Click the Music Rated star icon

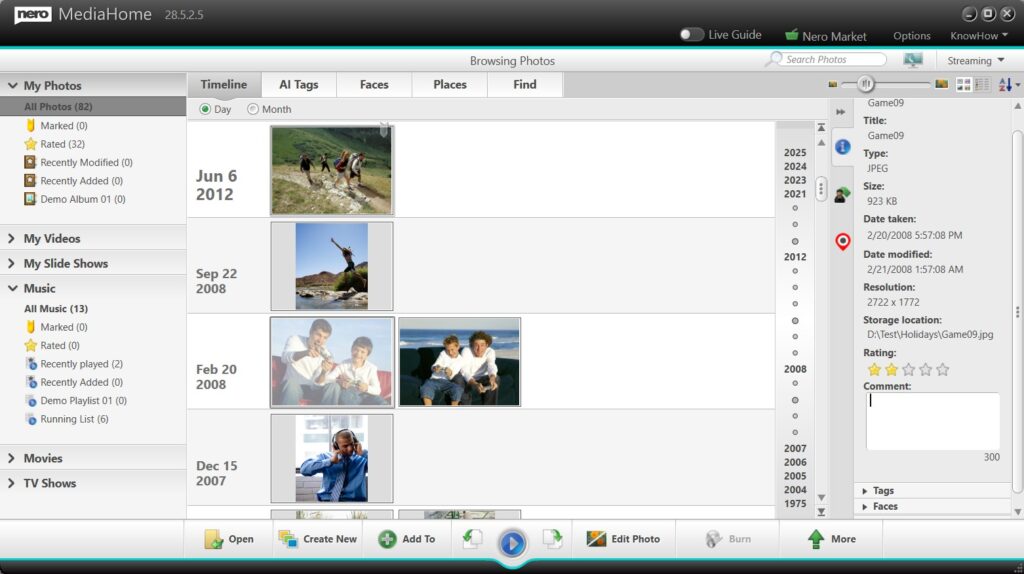(x=30, y=345)
